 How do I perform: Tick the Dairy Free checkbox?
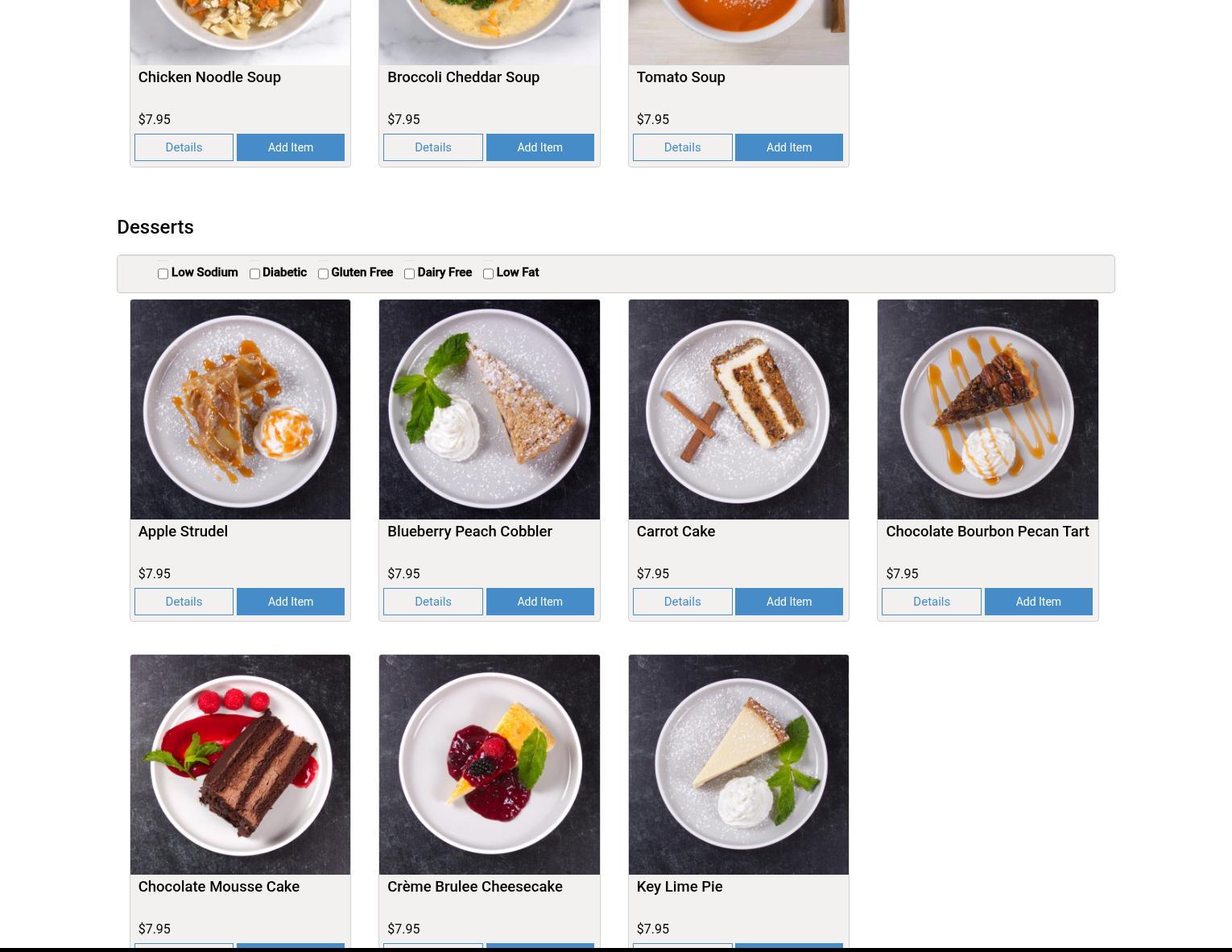(409, 274)
